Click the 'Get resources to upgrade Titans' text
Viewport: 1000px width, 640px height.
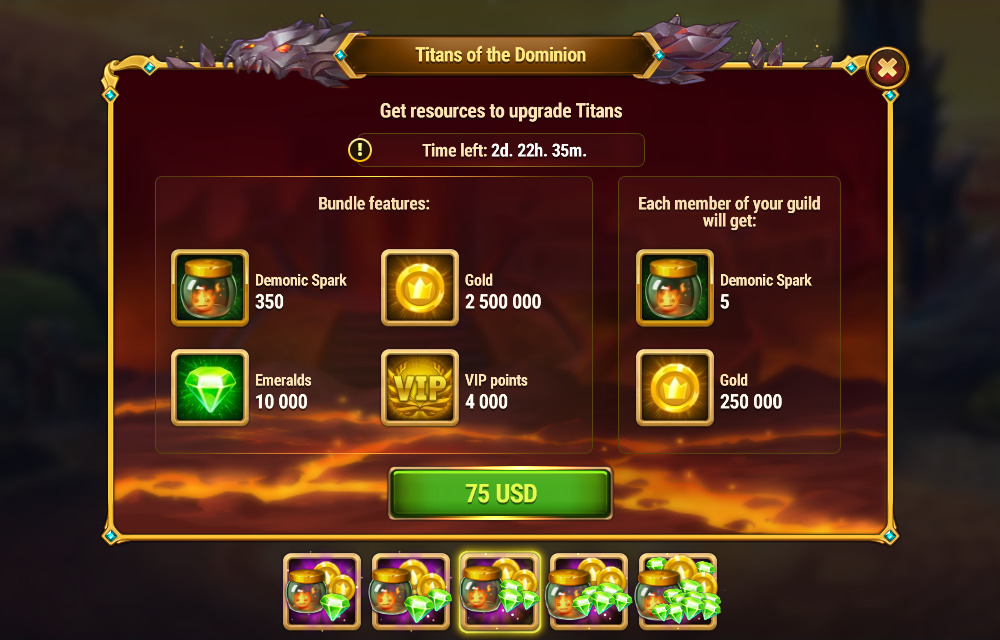tap(501, 111)
